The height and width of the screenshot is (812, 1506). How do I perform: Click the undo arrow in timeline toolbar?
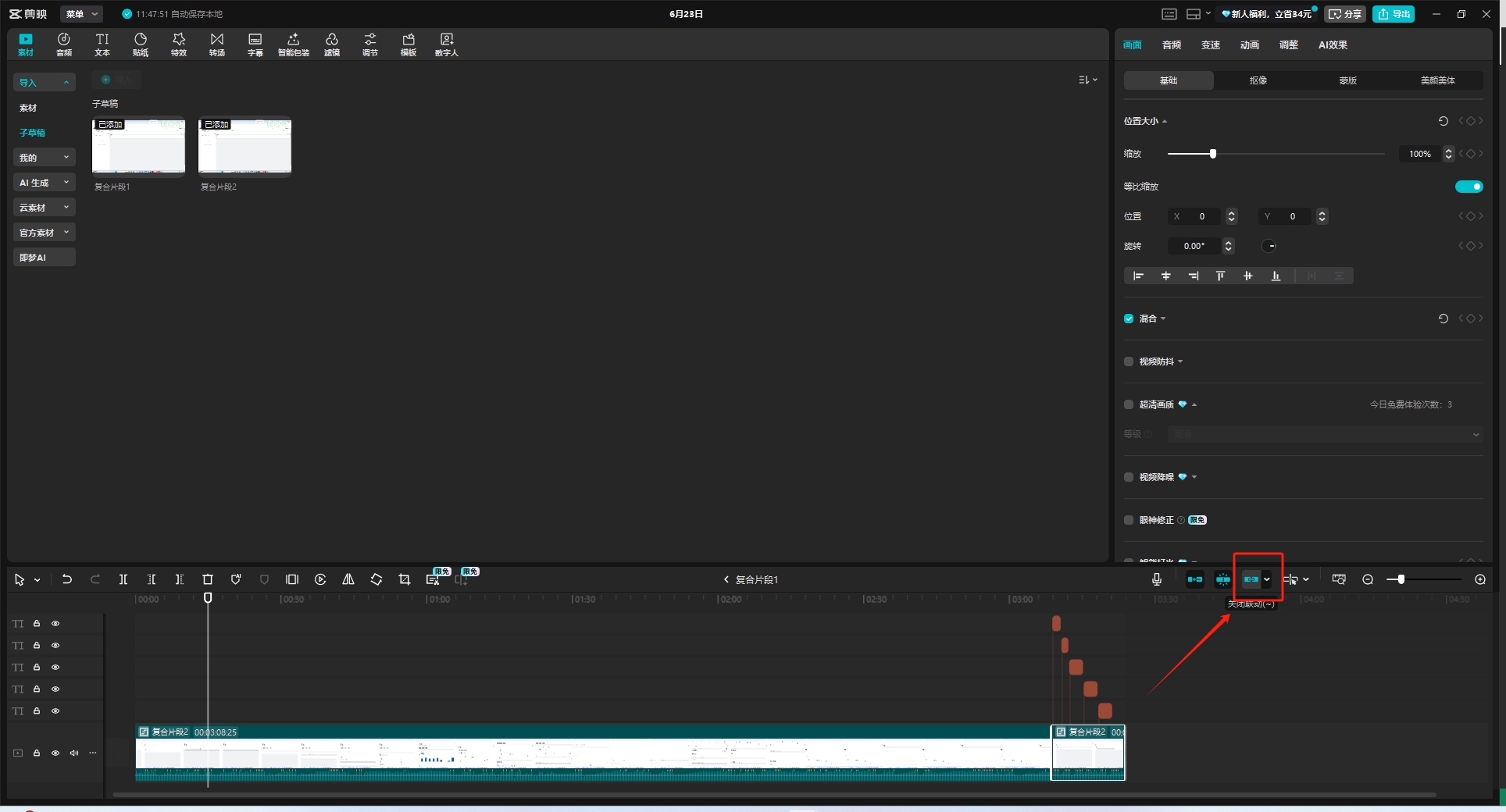pyautogui.click(x=67, y=579)
